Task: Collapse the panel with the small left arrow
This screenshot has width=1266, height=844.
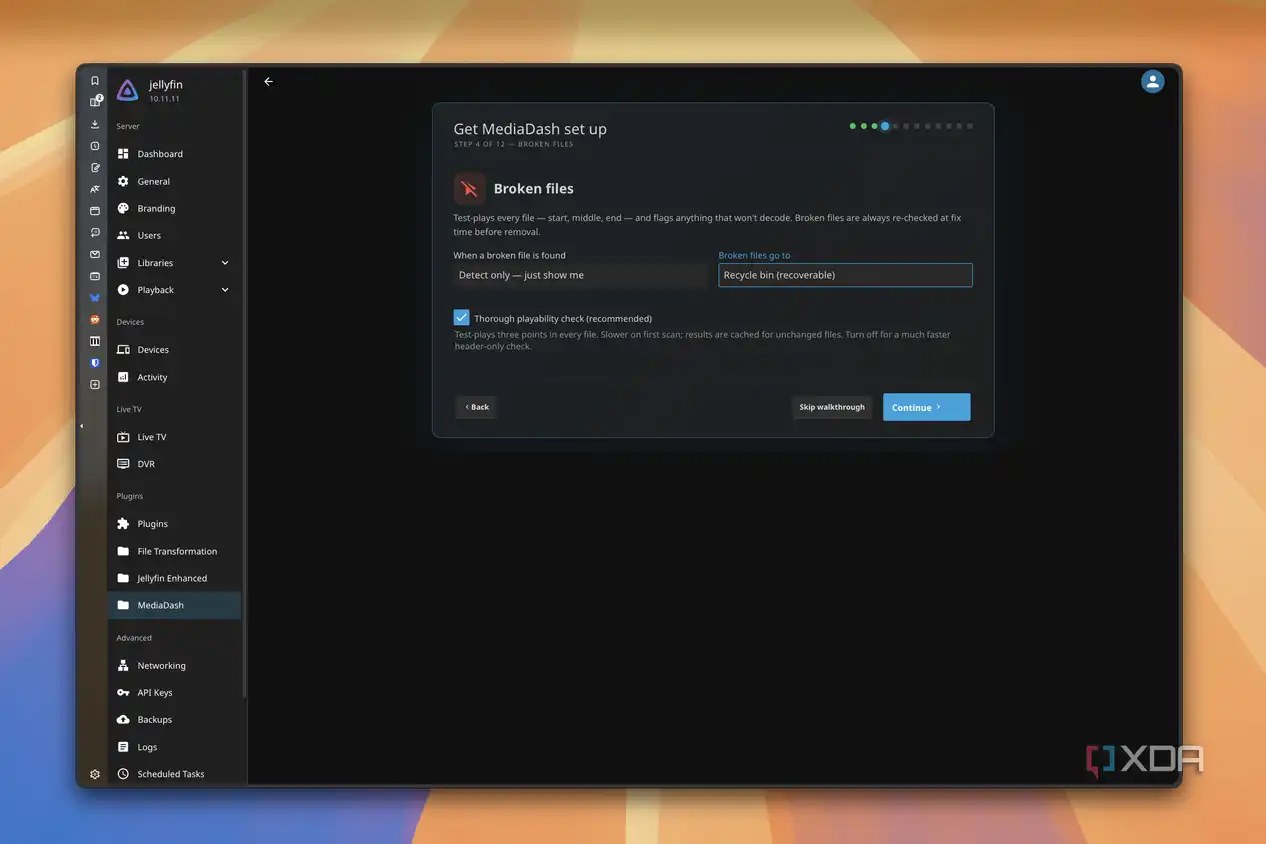Action: coord(82,426)
